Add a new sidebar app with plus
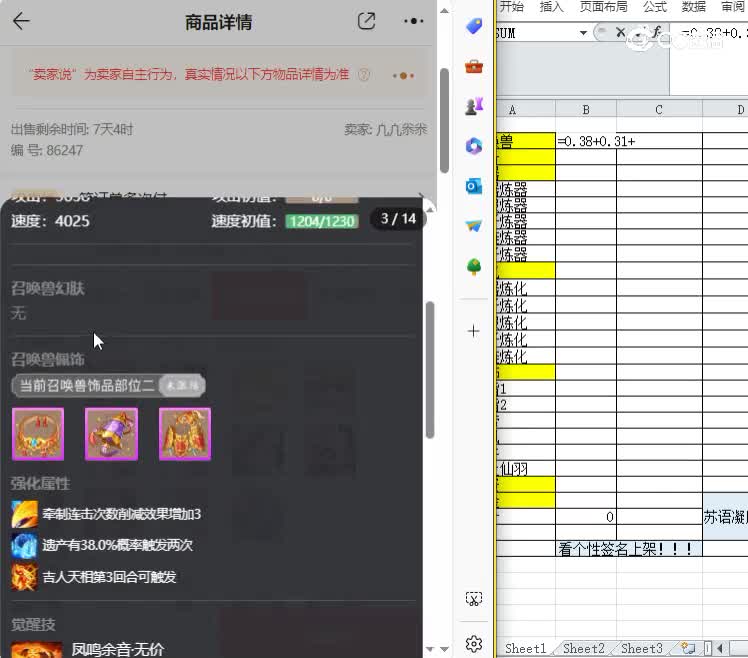Screen dimensions: 748x658 point(474,331)
